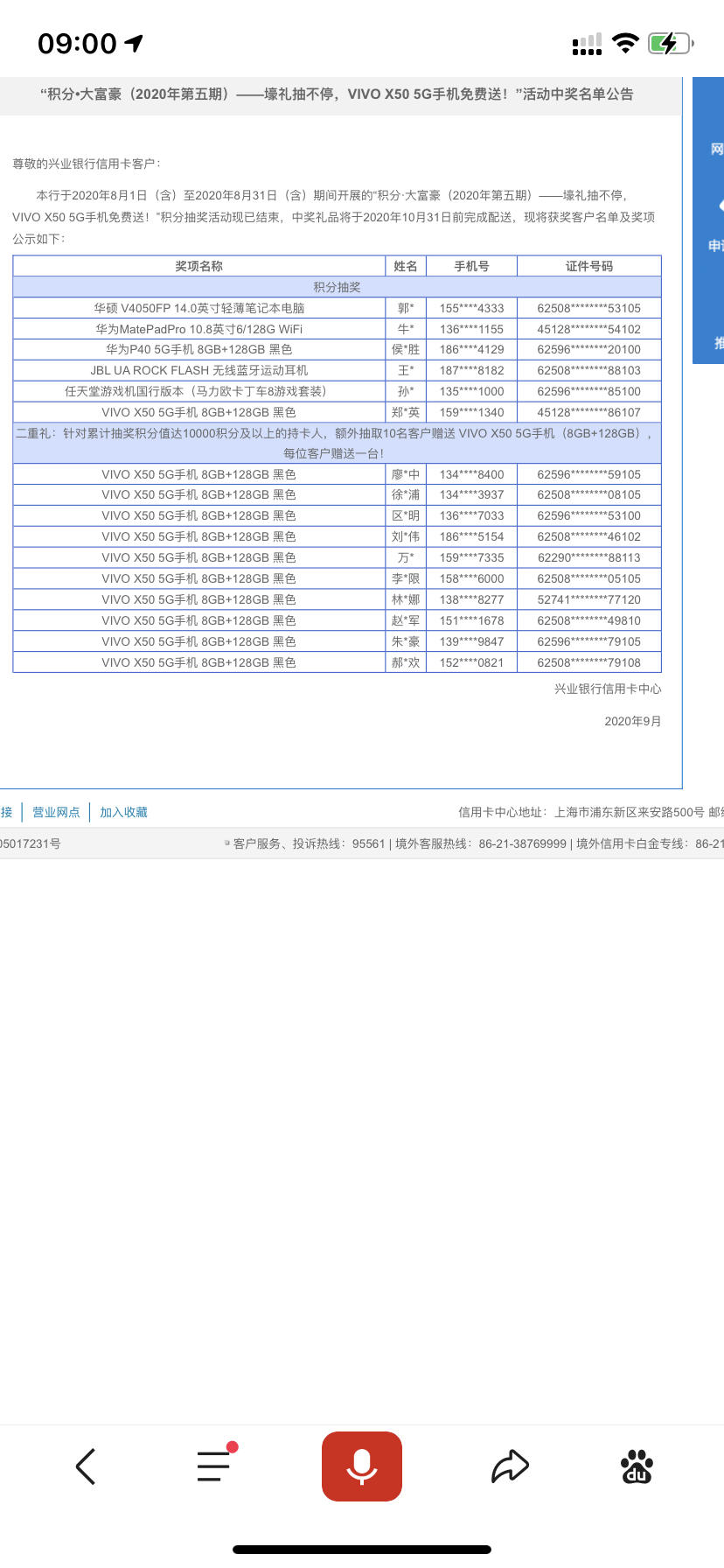Image resolution: width=724 pixels, height=1568 pixels.
Task: Select 华为MatePadPro 10.8英寸 prize cell
Action: click(x=199, y=329)
